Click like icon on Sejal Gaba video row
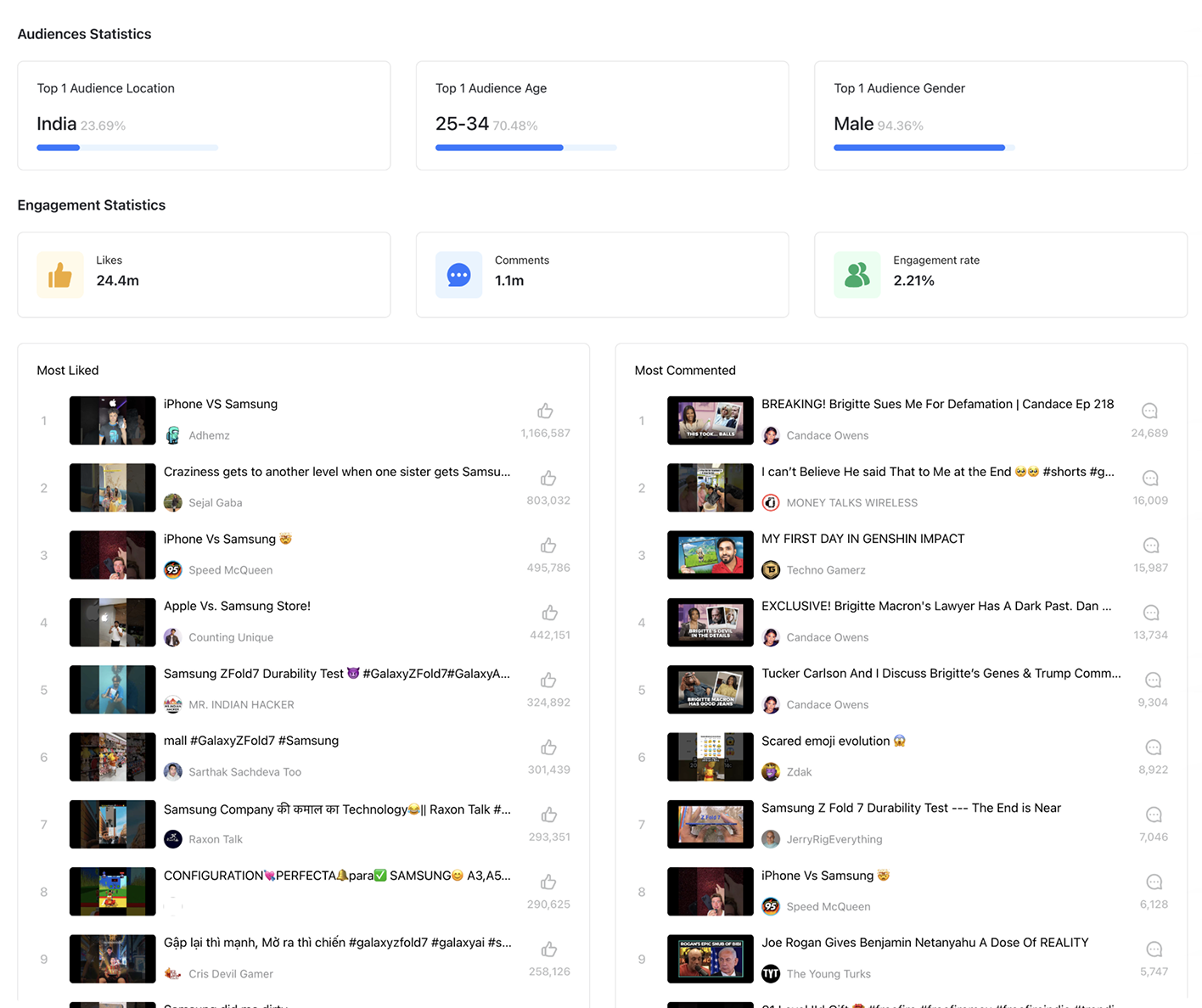 [548, 478]
